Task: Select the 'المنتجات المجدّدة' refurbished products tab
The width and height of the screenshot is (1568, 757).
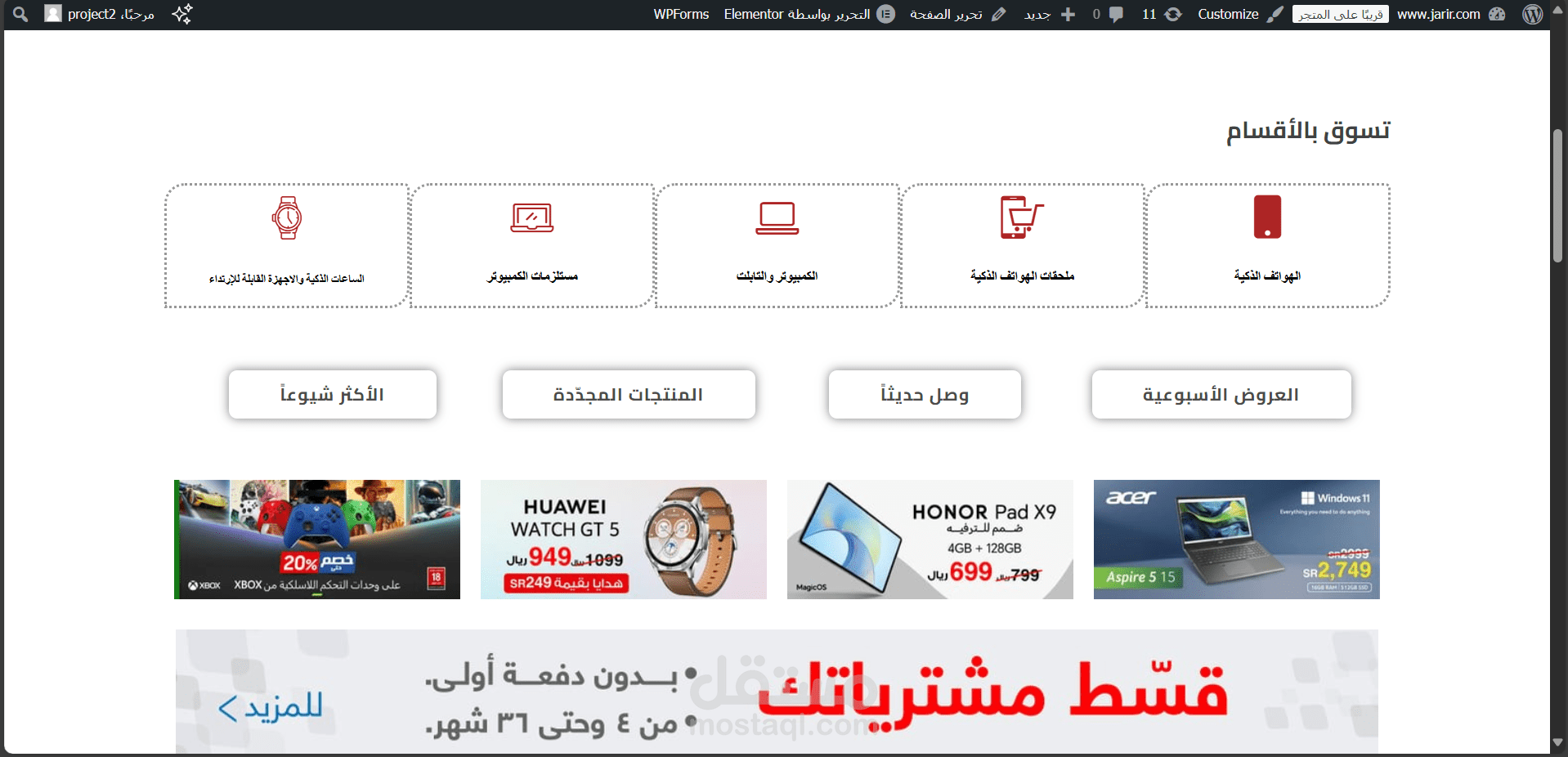Action: point(629,395)
